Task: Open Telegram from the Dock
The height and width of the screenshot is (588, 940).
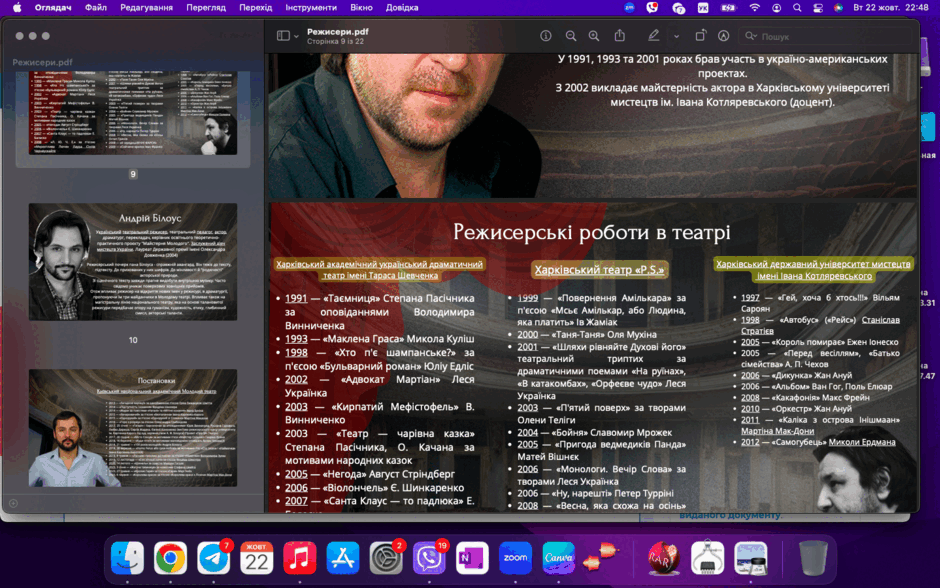Action: click(213, 558)
